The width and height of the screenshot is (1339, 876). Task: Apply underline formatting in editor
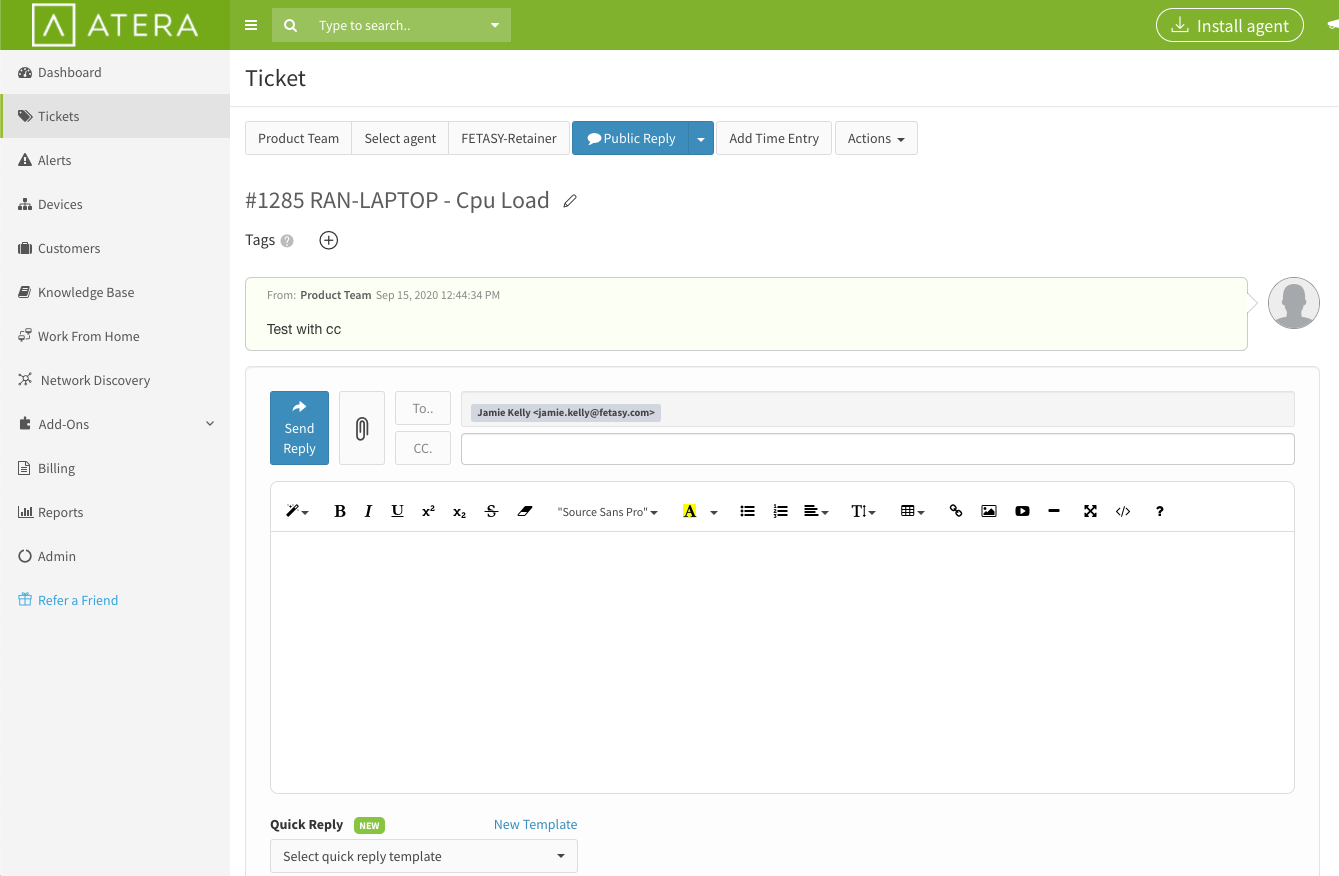click(x=397, y=511)
